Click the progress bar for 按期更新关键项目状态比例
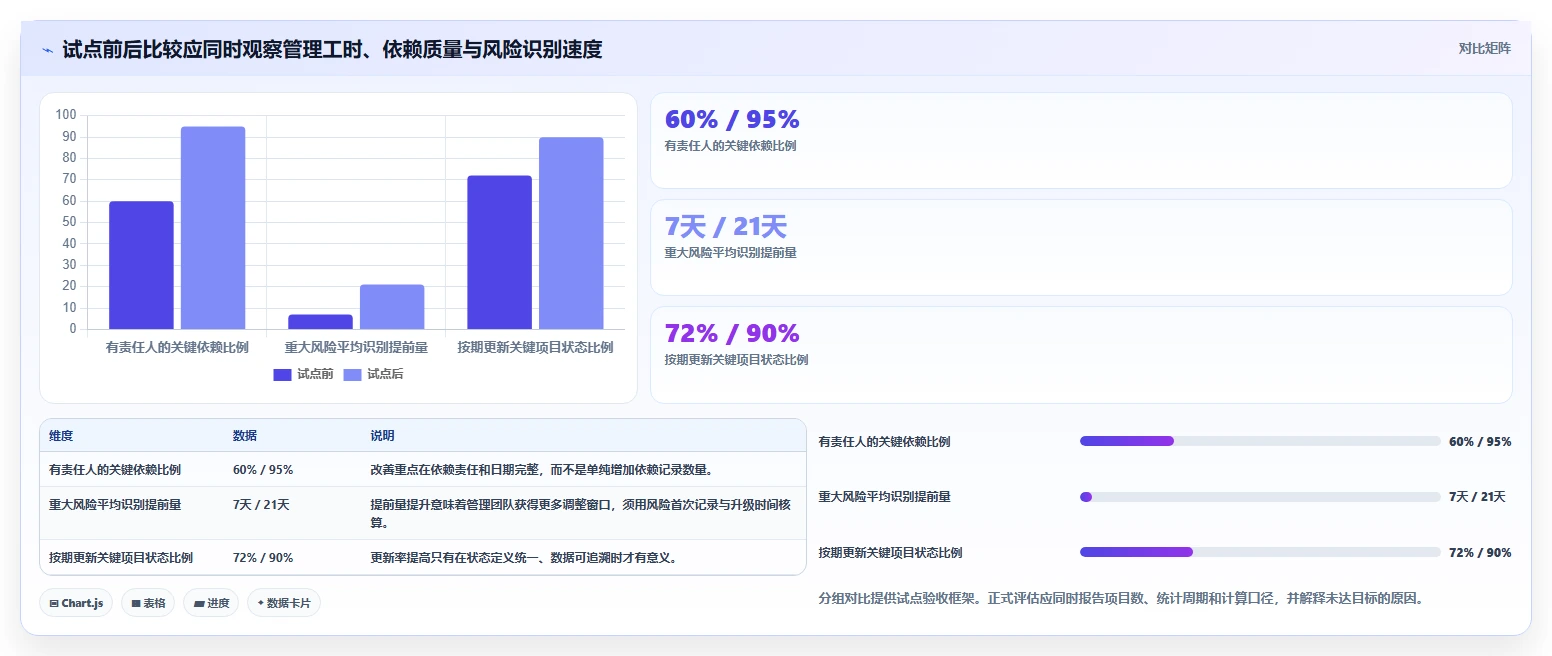The image size is (1552, 656). pos(1260,552)
